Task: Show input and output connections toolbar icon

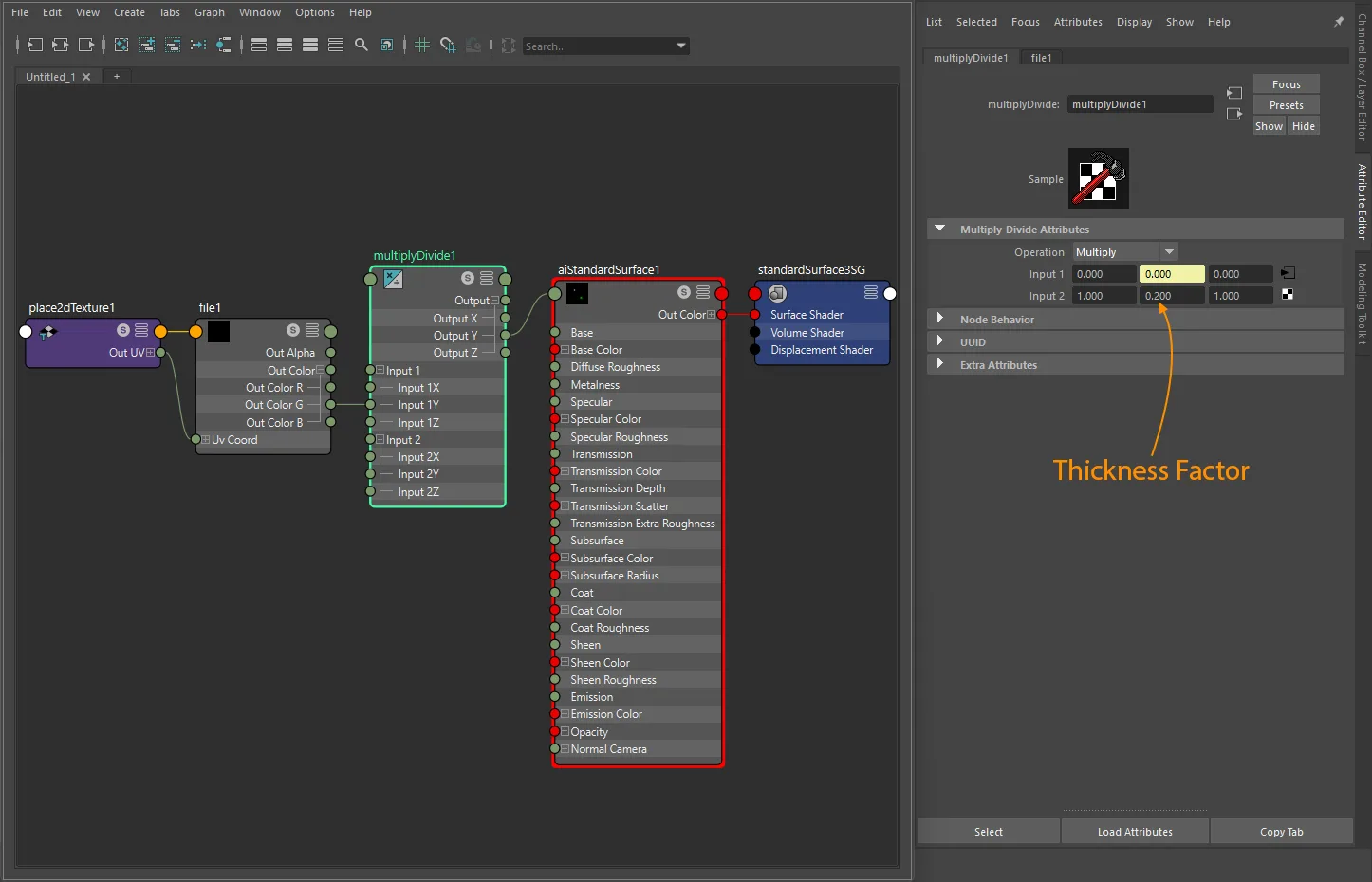Action: 60,45
